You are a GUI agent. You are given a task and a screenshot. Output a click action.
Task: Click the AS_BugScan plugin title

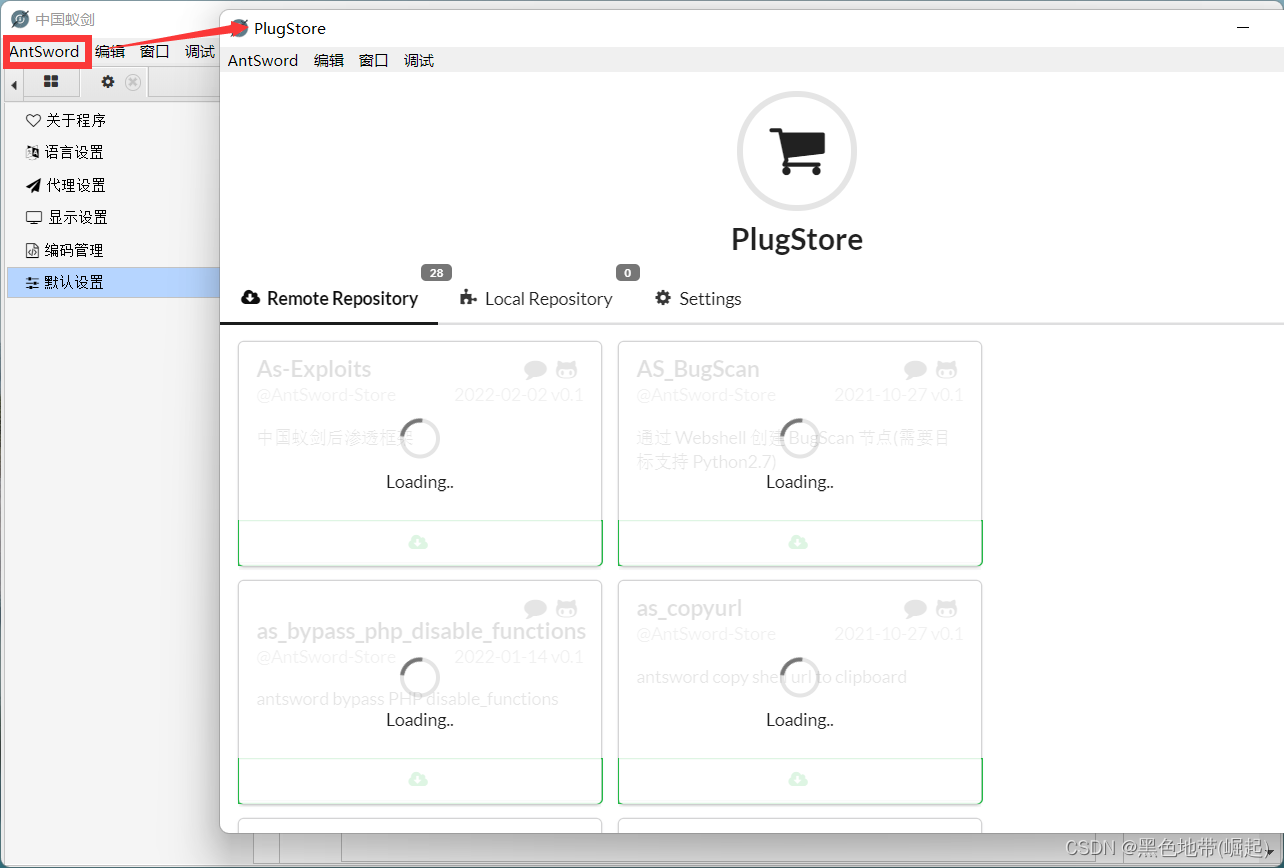pos(698,370)
